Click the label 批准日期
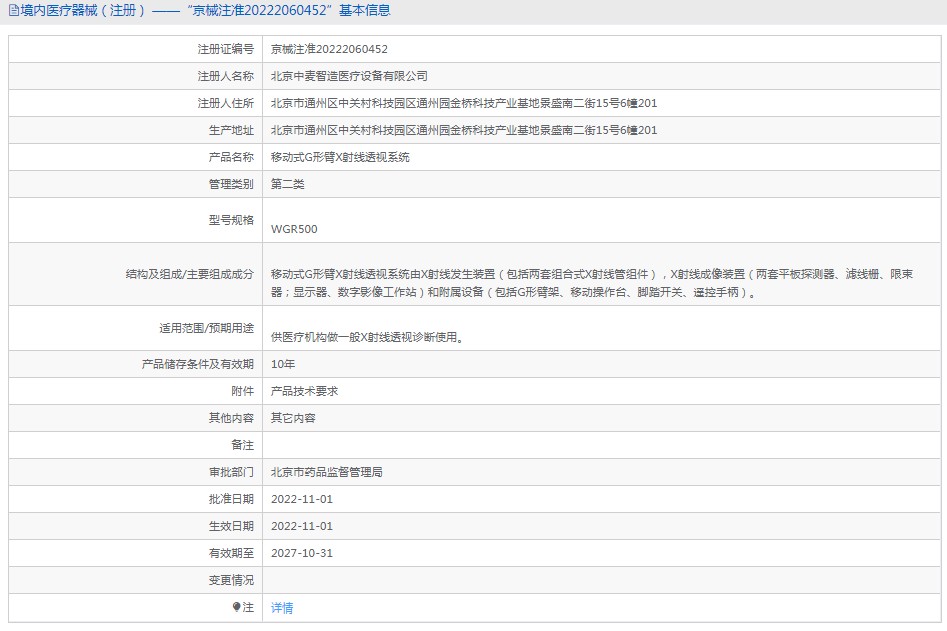The image size is (947, 631). [x=231, y=499]
